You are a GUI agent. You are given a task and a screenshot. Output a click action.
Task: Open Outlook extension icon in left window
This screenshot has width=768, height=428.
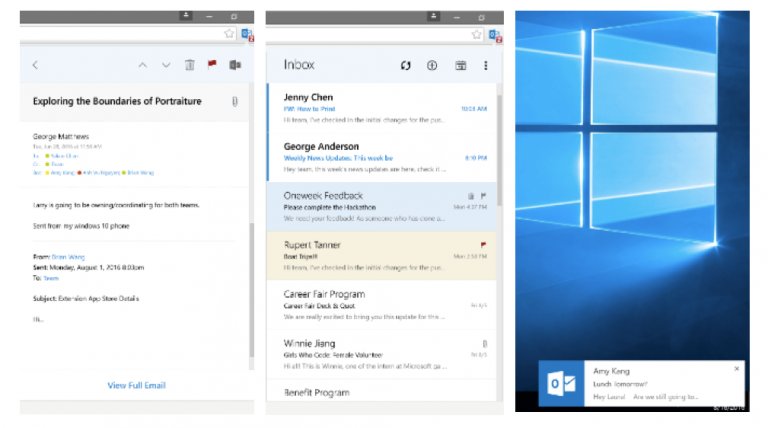pyautogui.click(x=247, y=35)
